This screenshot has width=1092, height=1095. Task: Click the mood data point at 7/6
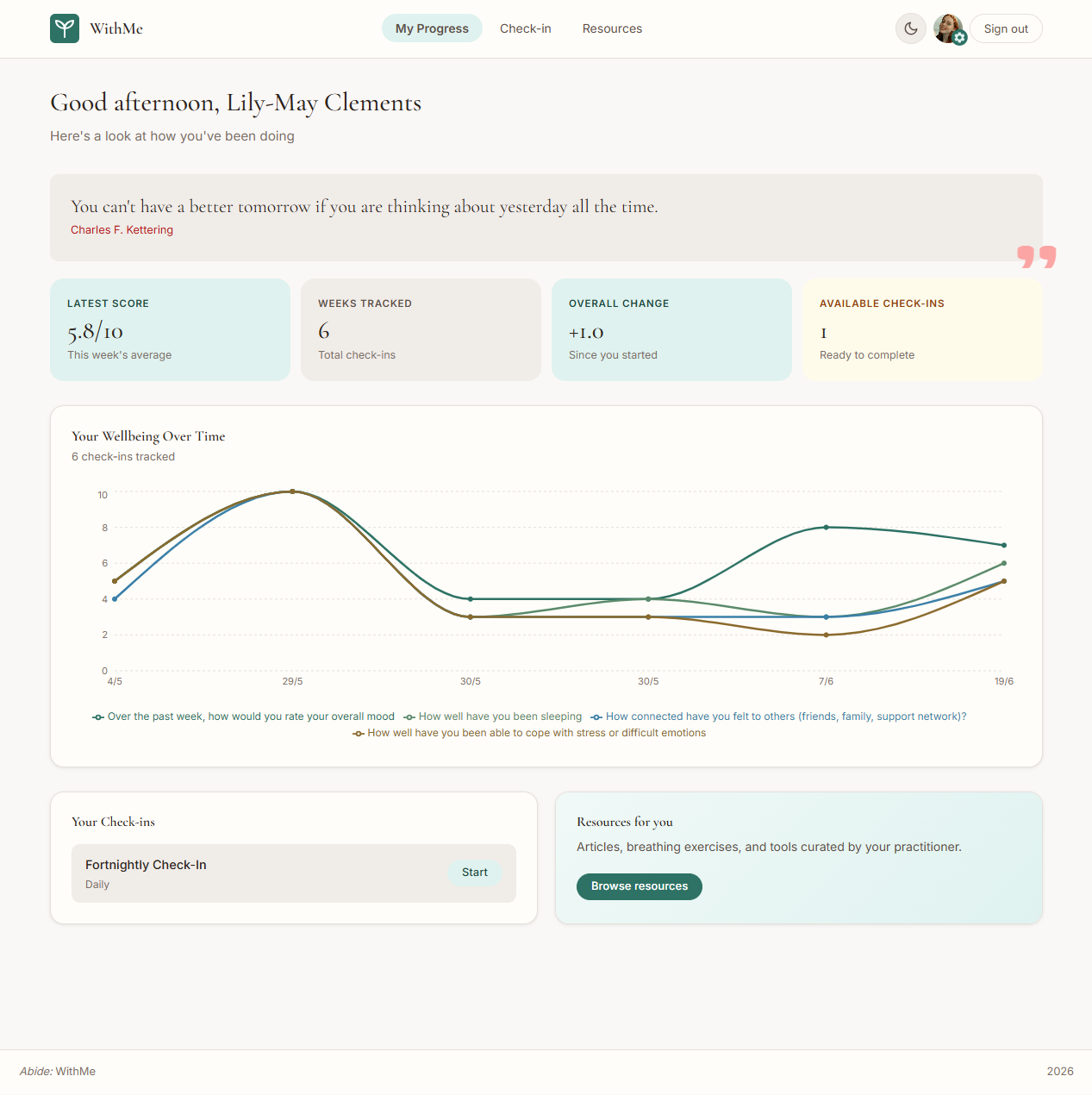click(x=826, y=527)
